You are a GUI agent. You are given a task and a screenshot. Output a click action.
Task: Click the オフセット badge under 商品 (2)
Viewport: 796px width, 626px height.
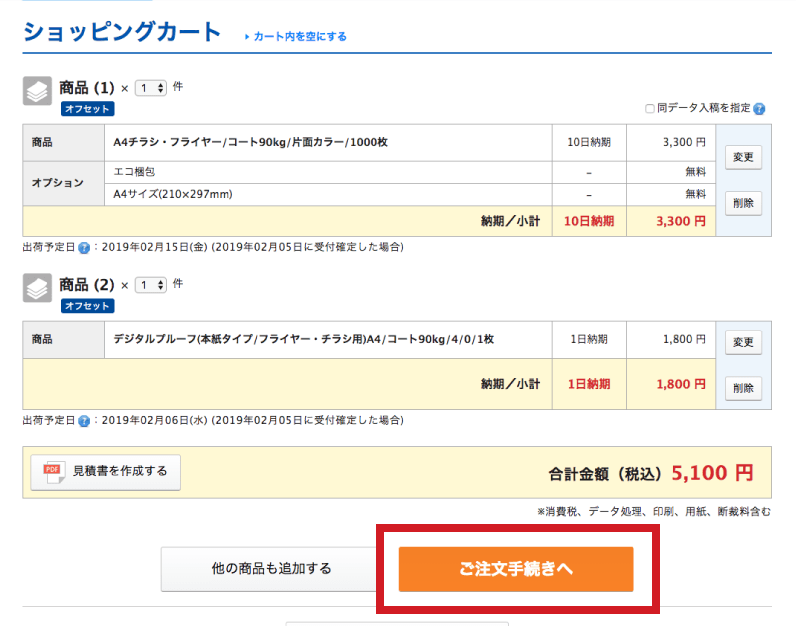88,306
